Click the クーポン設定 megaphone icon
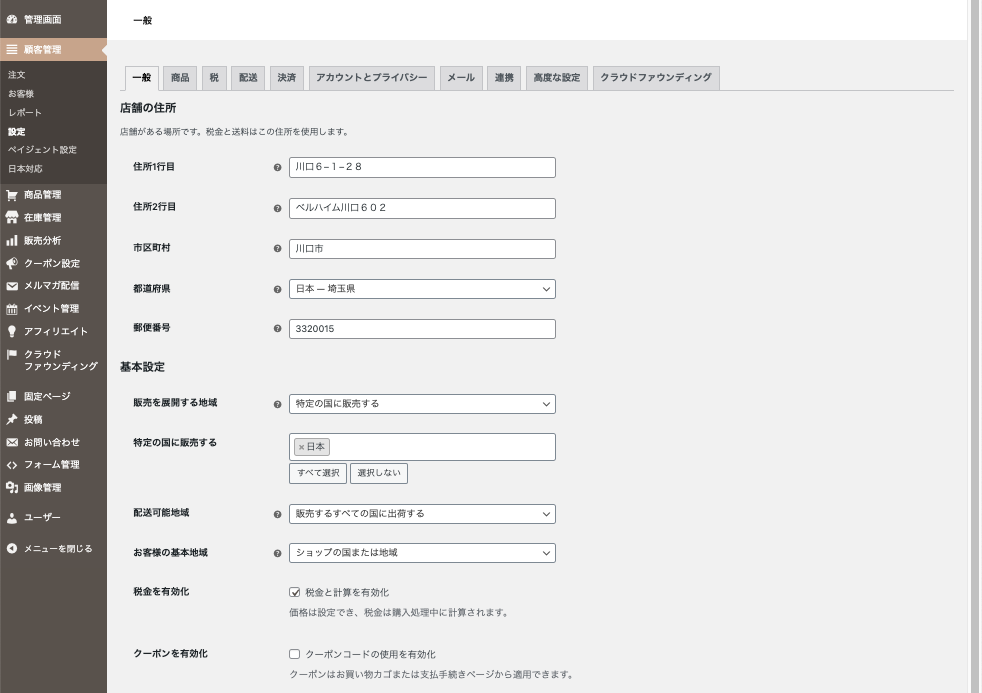 pos(12,264)
